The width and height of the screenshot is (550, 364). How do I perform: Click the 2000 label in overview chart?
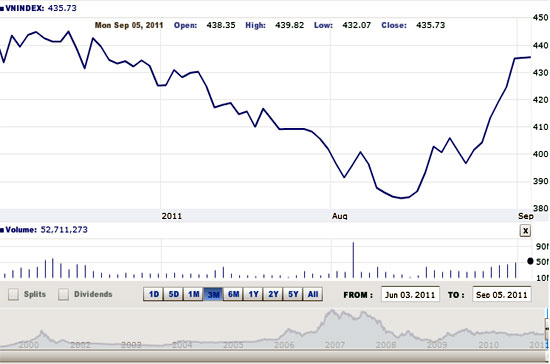(x=29, y=345)
